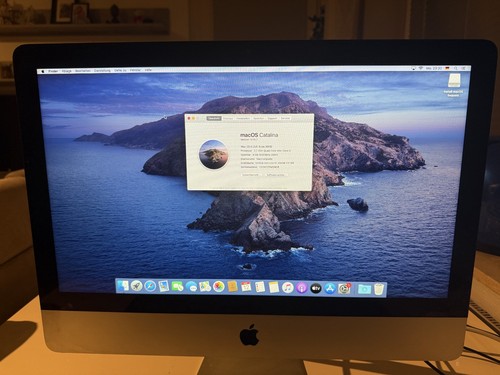The height and width of the screenshot is (375, 500).
Task: Click the clock showing Mo 23:20
Action: (x=434, y=68)
